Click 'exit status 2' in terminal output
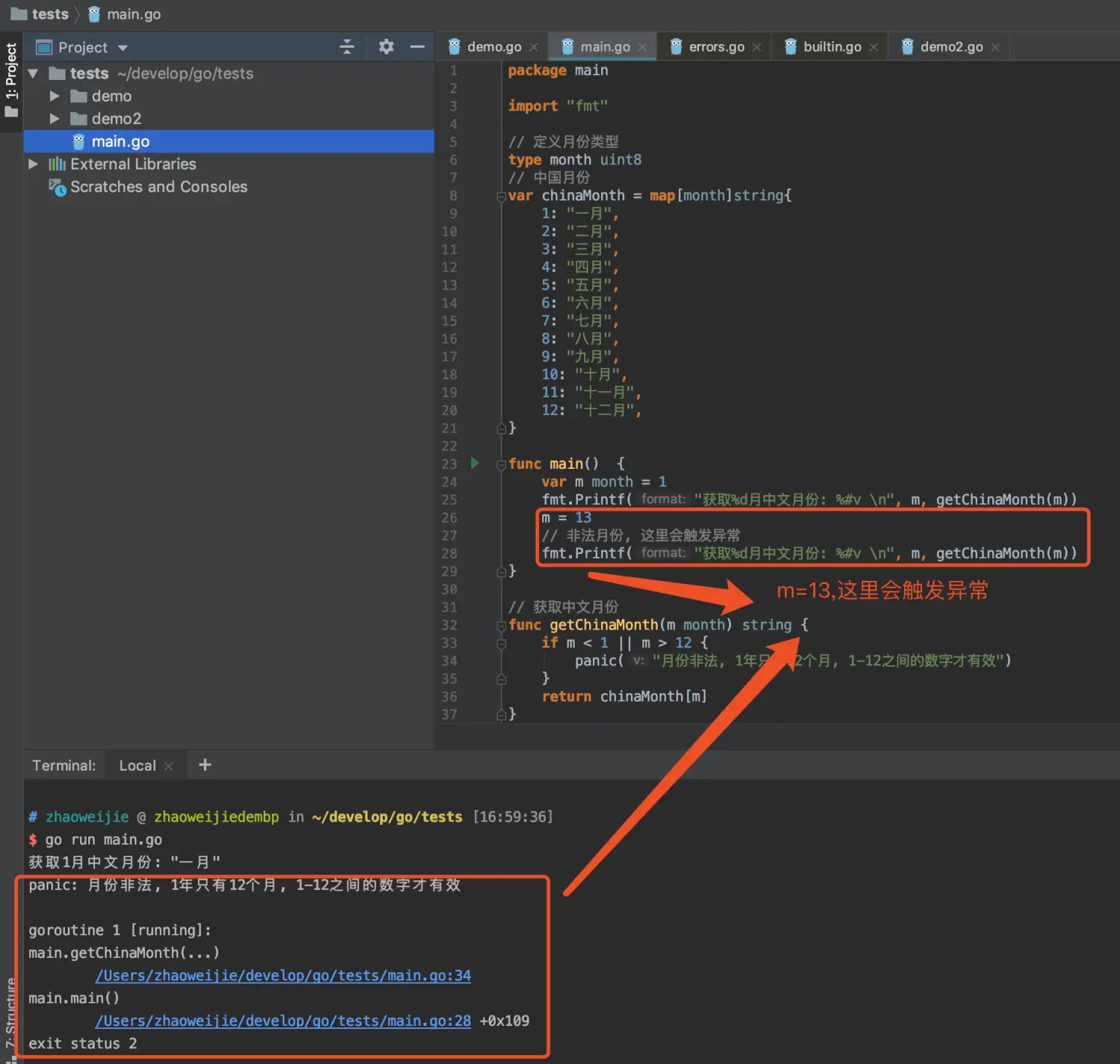1120x1064 pixels. 83,1043
